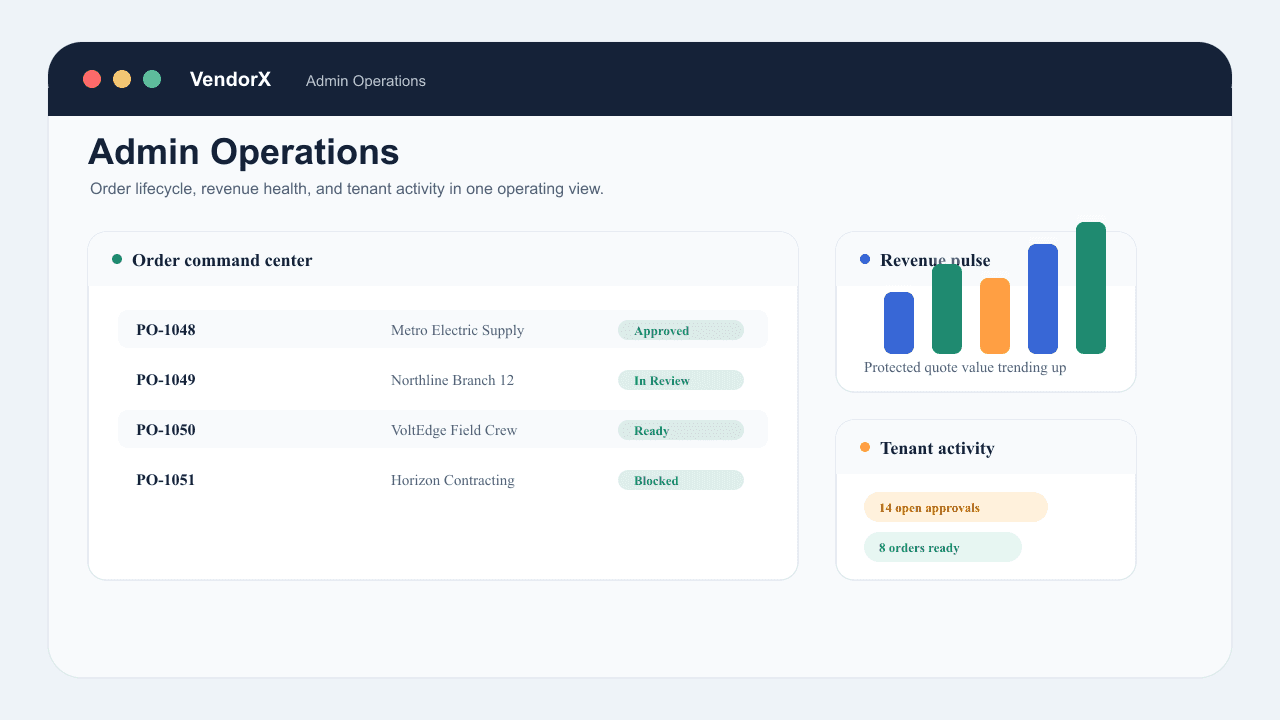Open the 8 orders ready pill
The height and width of the screenshot is (720, 1280).
point(943,547)
